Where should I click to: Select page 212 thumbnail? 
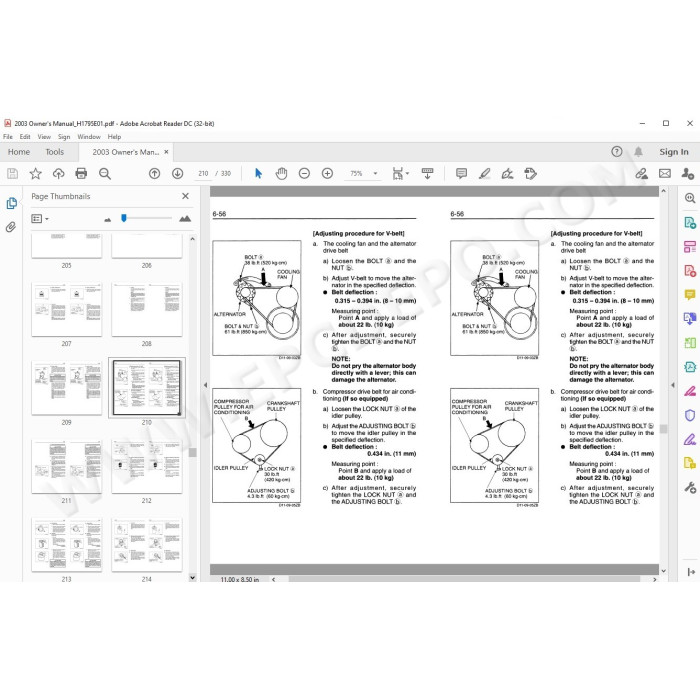147,467
